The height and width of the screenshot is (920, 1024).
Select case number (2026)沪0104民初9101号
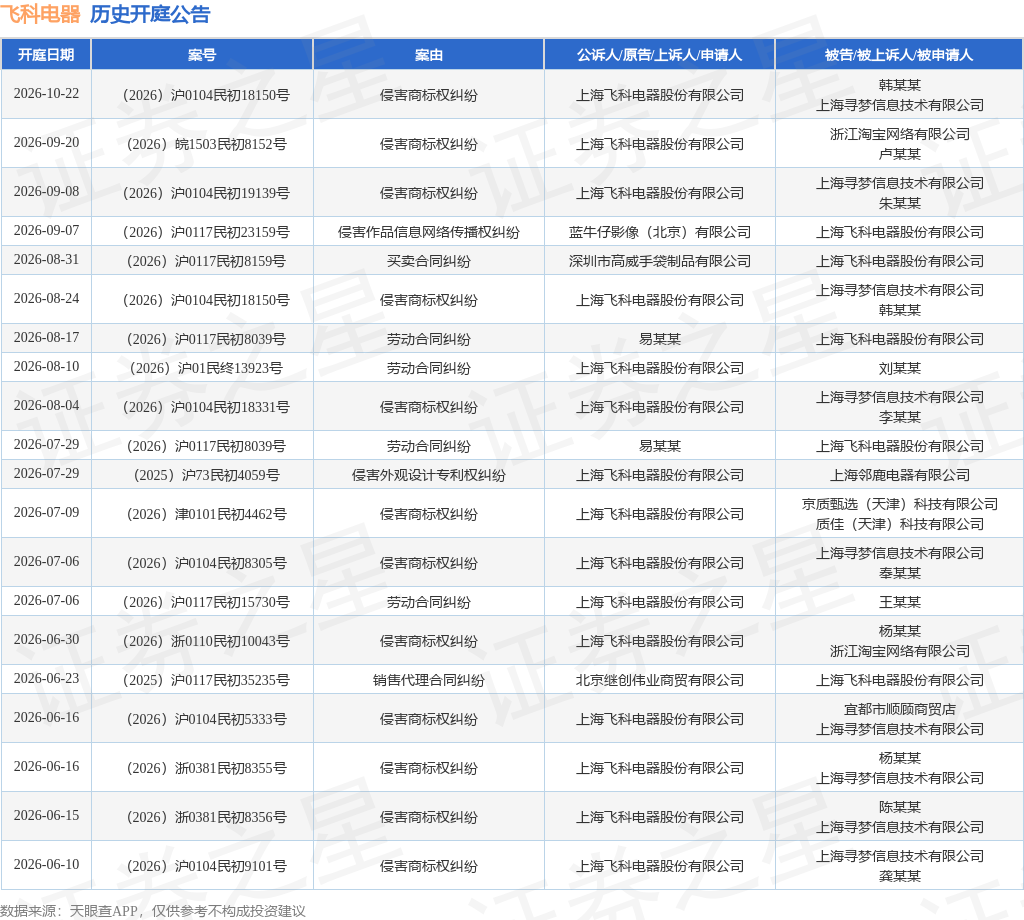coord(206,866)
